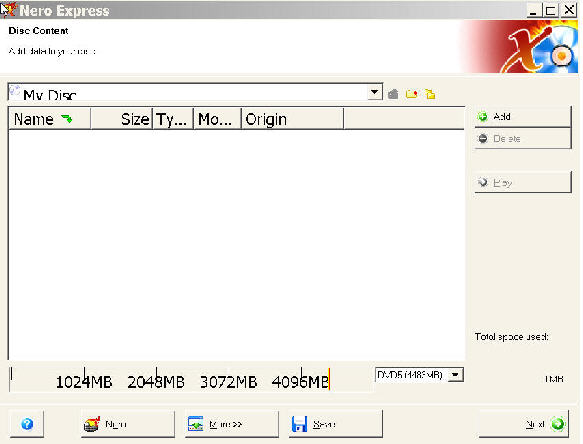Image resolution: width=583 pixels, height=444 pixels.
Task: Click the yellow folder icon beside the new-folder icon
Action: [x=430, y=94]
